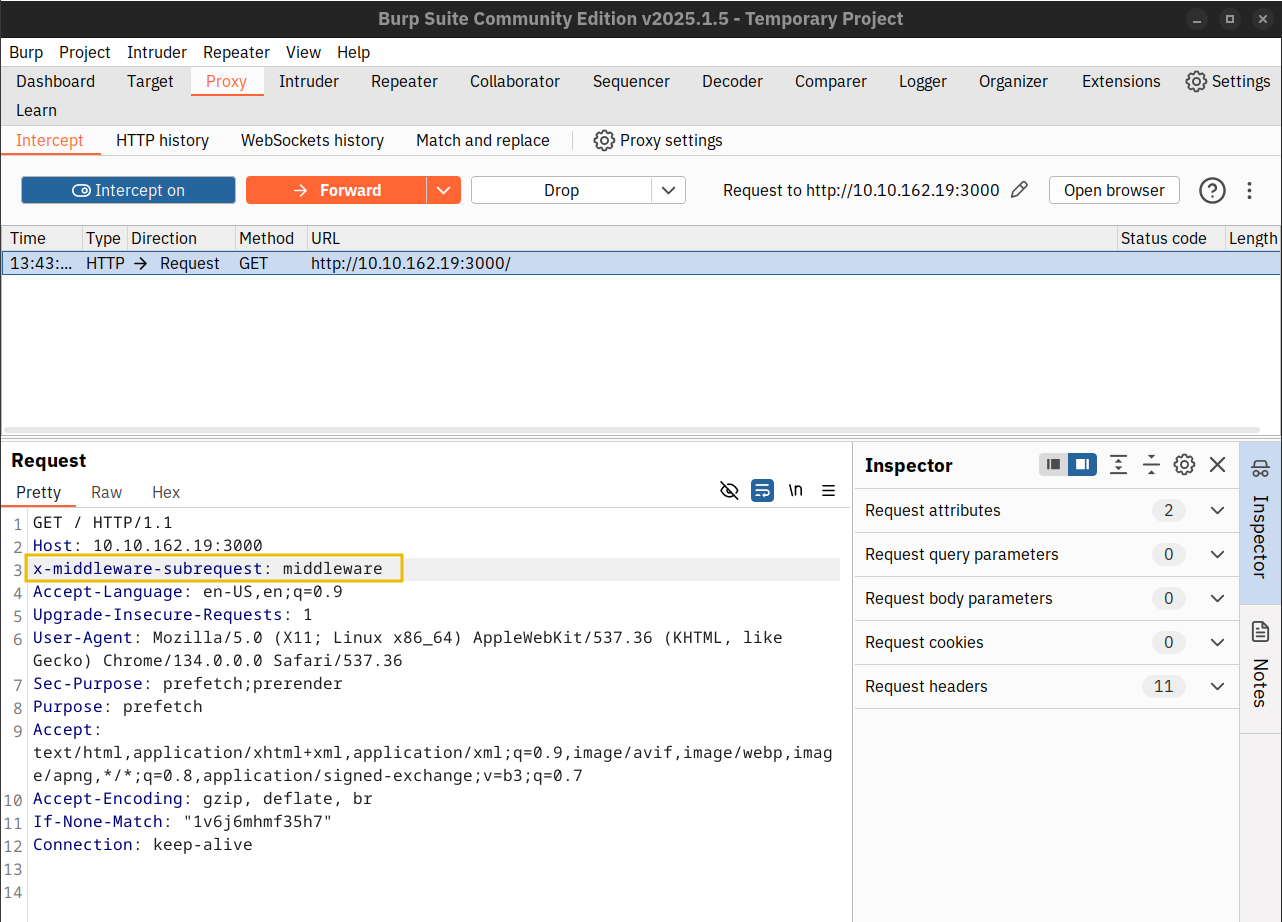Open the Project menu
This screenshot has height=922, width=1282.
(85, 52)
